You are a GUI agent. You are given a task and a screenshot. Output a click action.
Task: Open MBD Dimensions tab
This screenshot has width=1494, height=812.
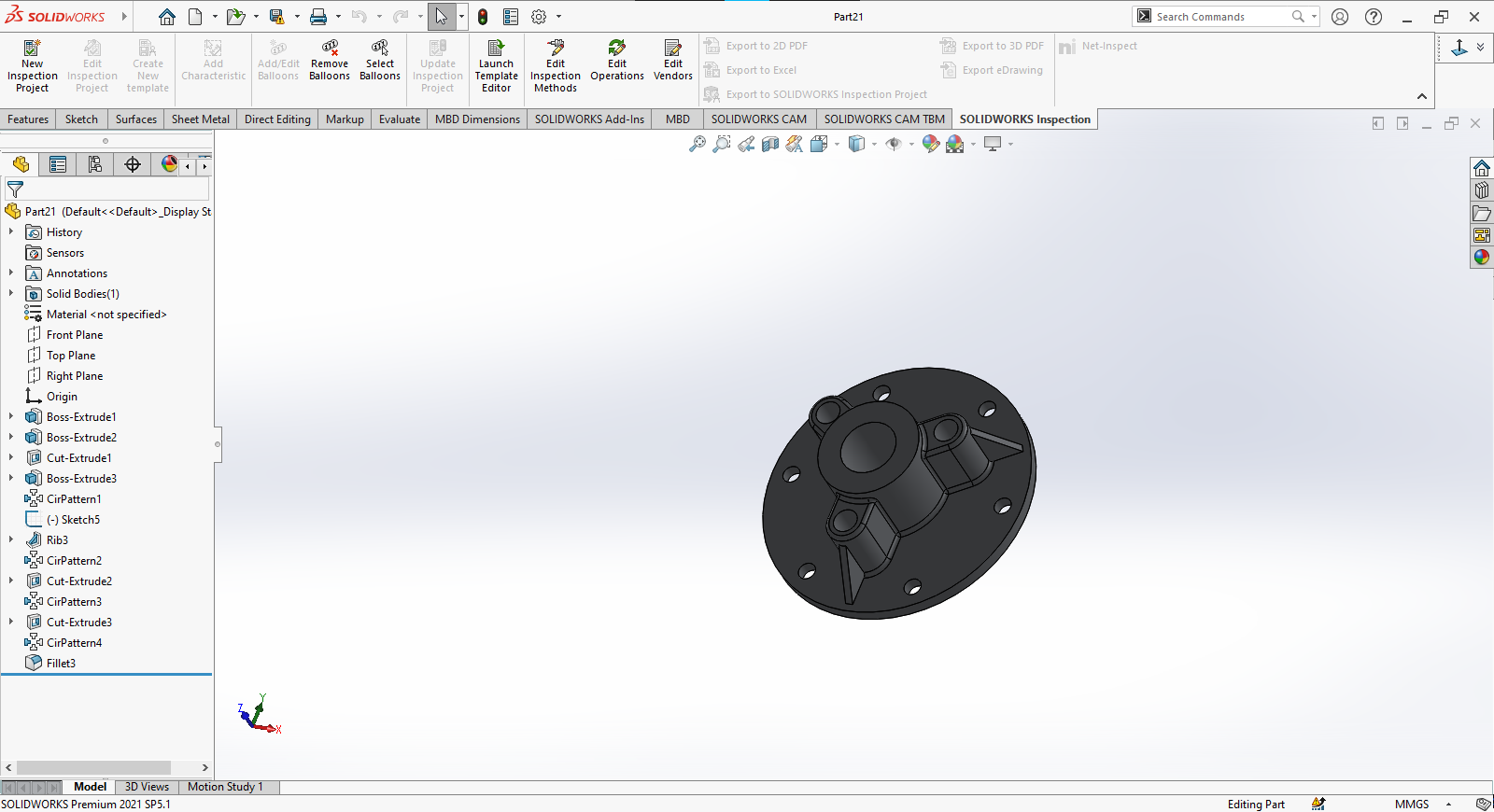coord(477,119)
